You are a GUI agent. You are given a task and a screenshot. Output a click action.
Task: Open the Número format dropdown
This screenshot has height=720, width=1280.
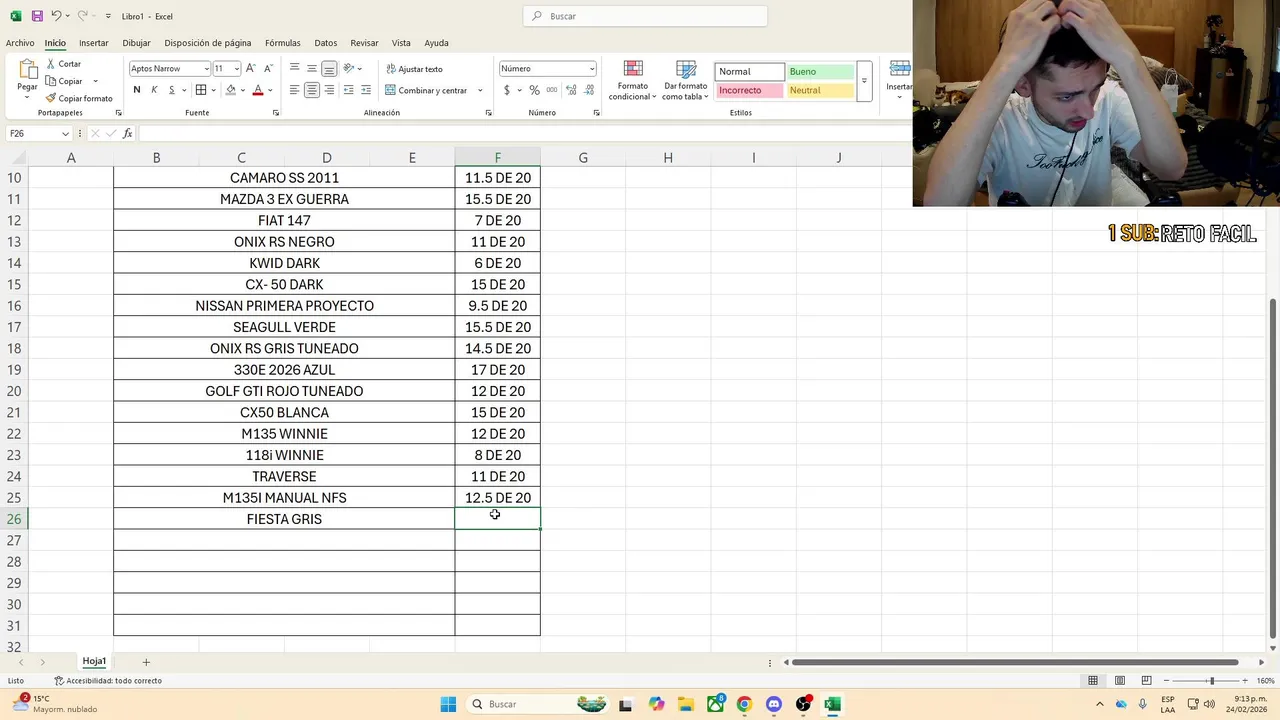591,69
